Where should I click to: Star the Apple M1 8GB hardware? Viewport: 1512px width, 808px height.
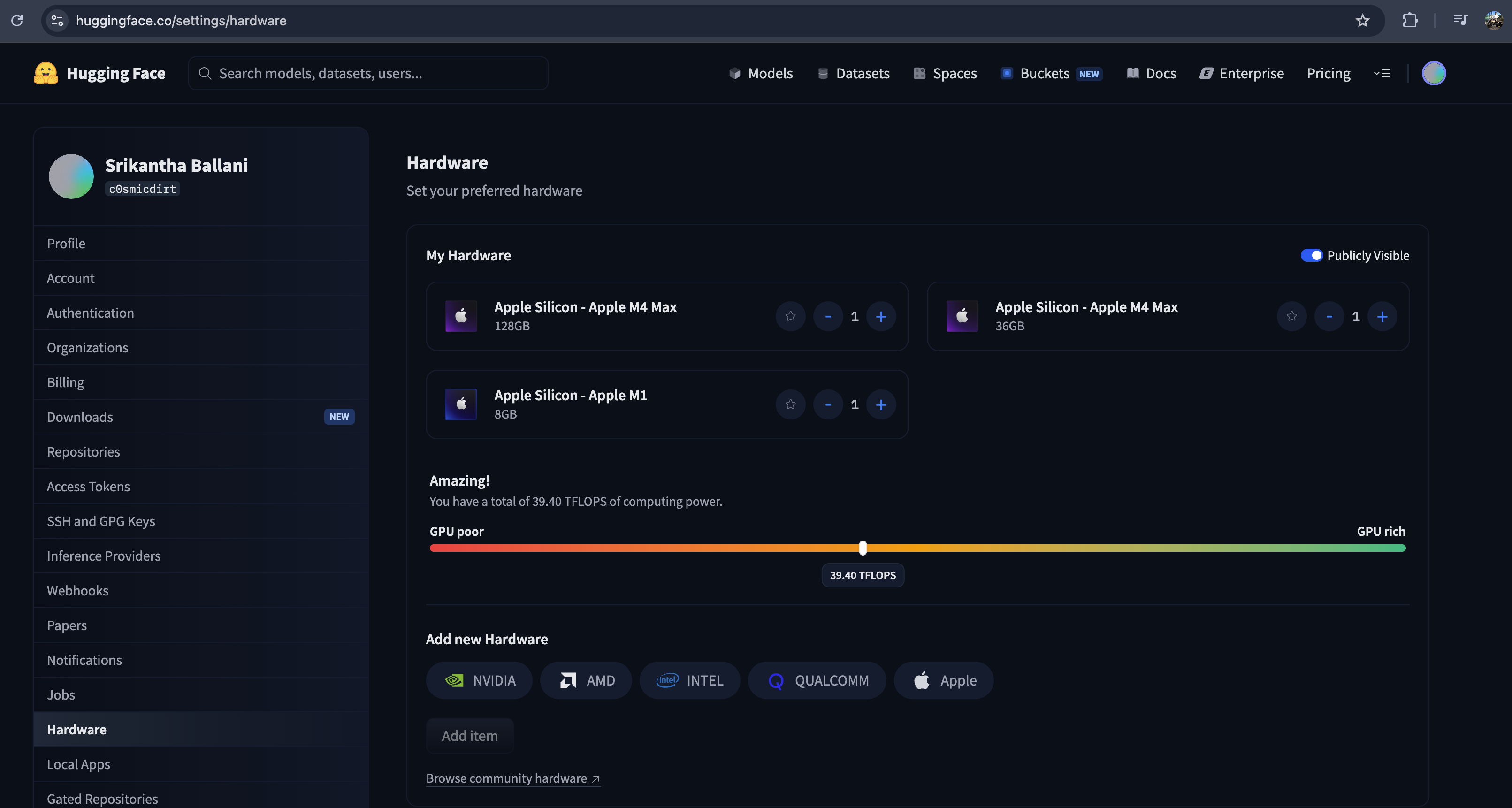click(791, 404)
